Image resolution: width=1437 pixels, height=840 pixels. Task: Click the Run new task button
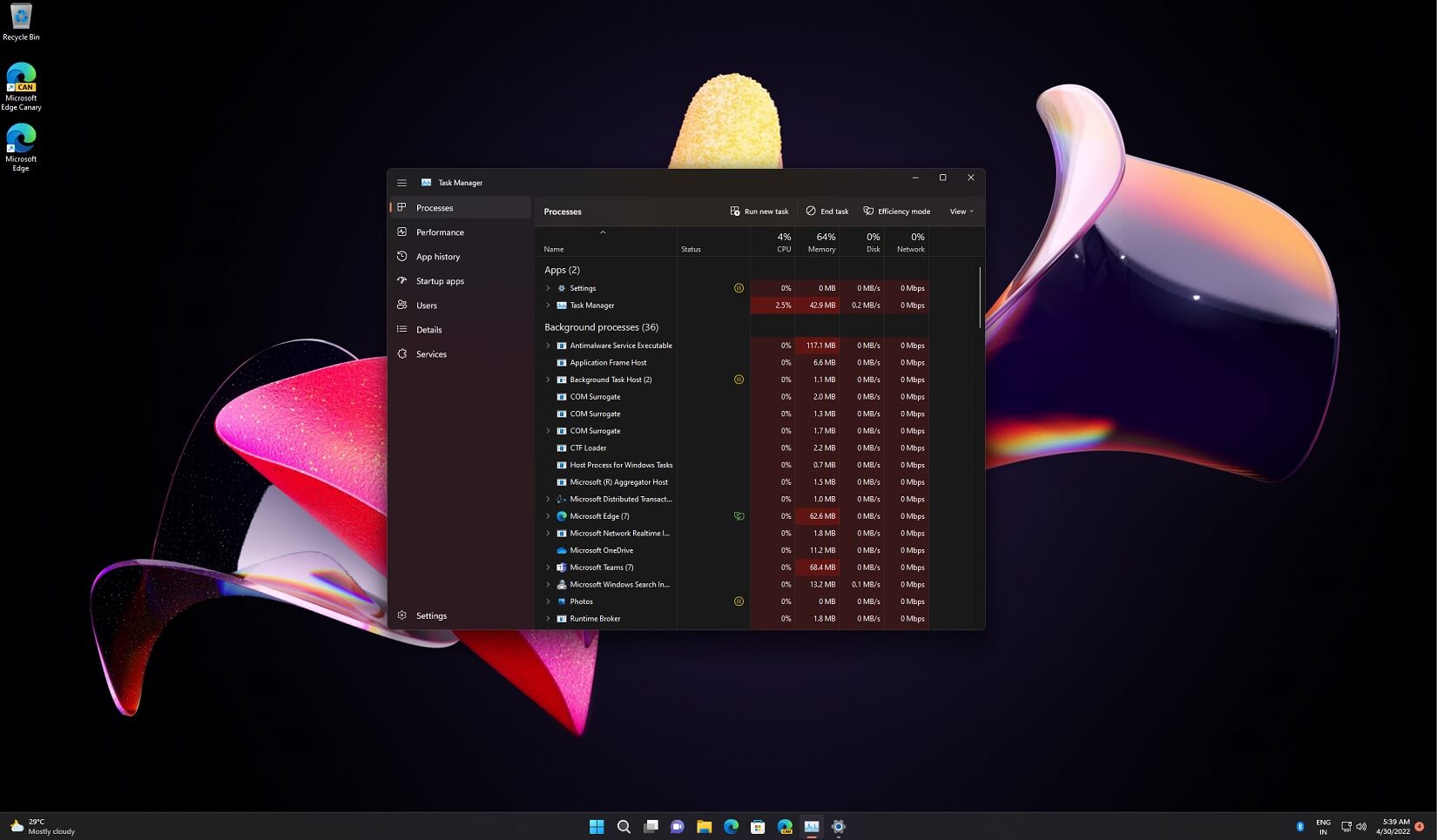[759, 211]
